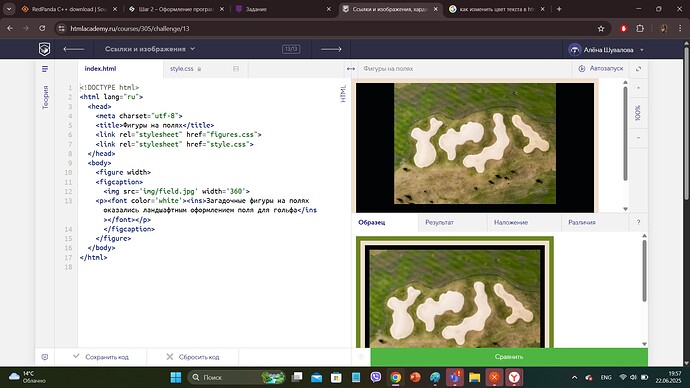Click Сбросить код to reset code
This screenshot has width=690, height=388.
192,357
